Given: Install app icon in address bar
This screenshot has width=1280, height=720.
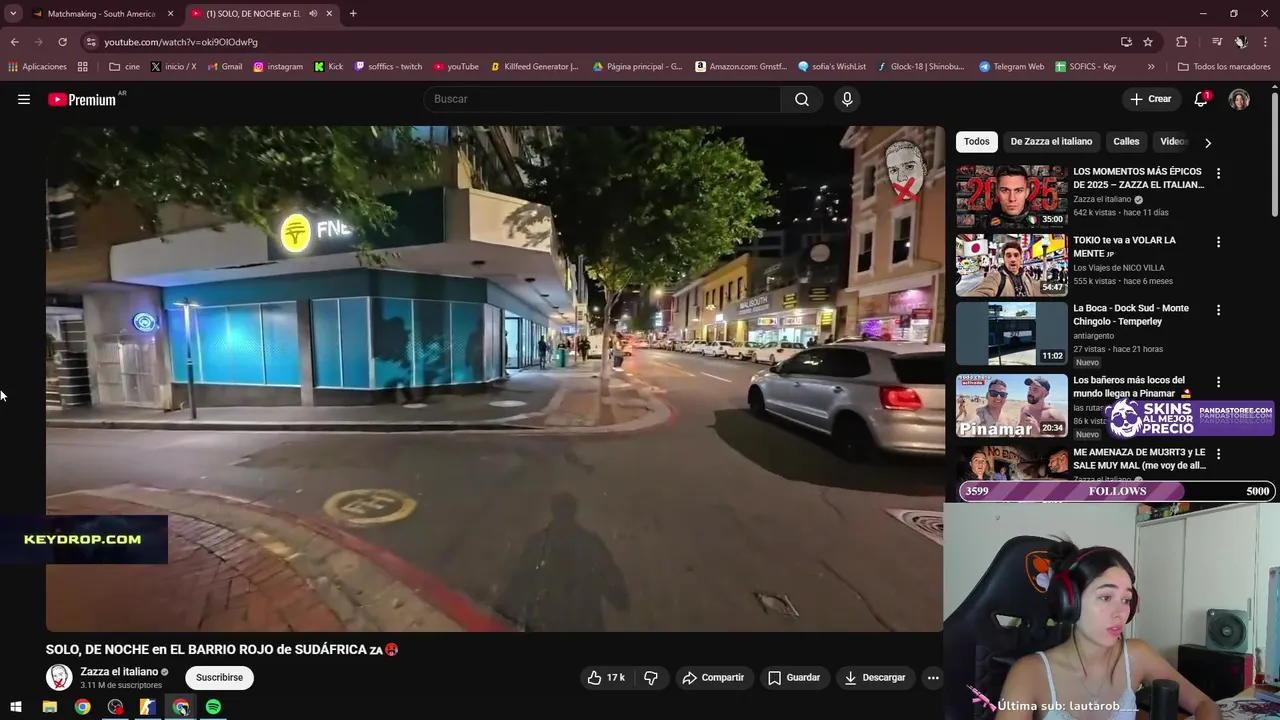Looking at the screenshot, I should pos(1126,42).
